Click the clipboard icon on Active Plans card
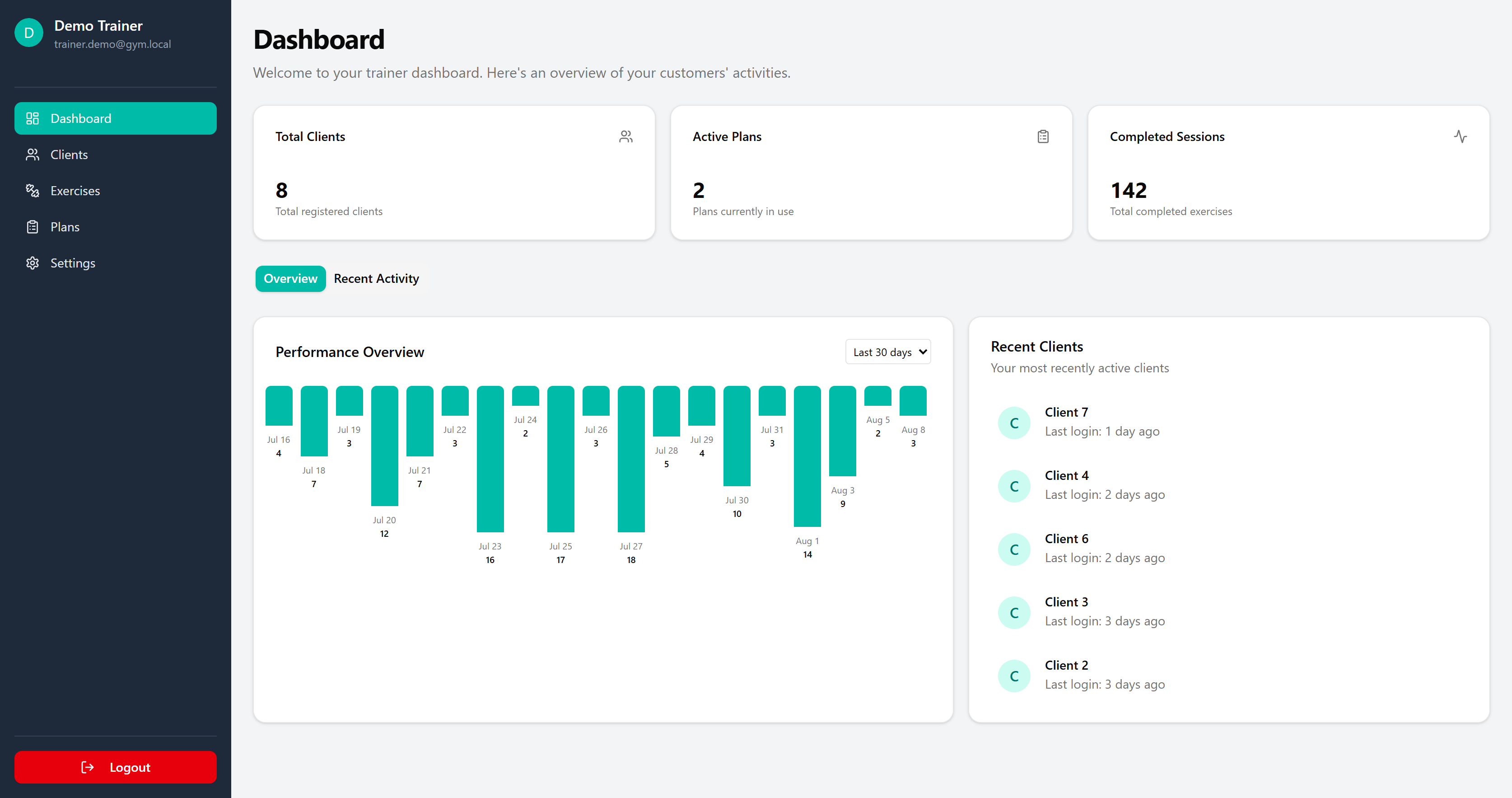Viewport: 1512px width, 798px height. coord(1042,137)
